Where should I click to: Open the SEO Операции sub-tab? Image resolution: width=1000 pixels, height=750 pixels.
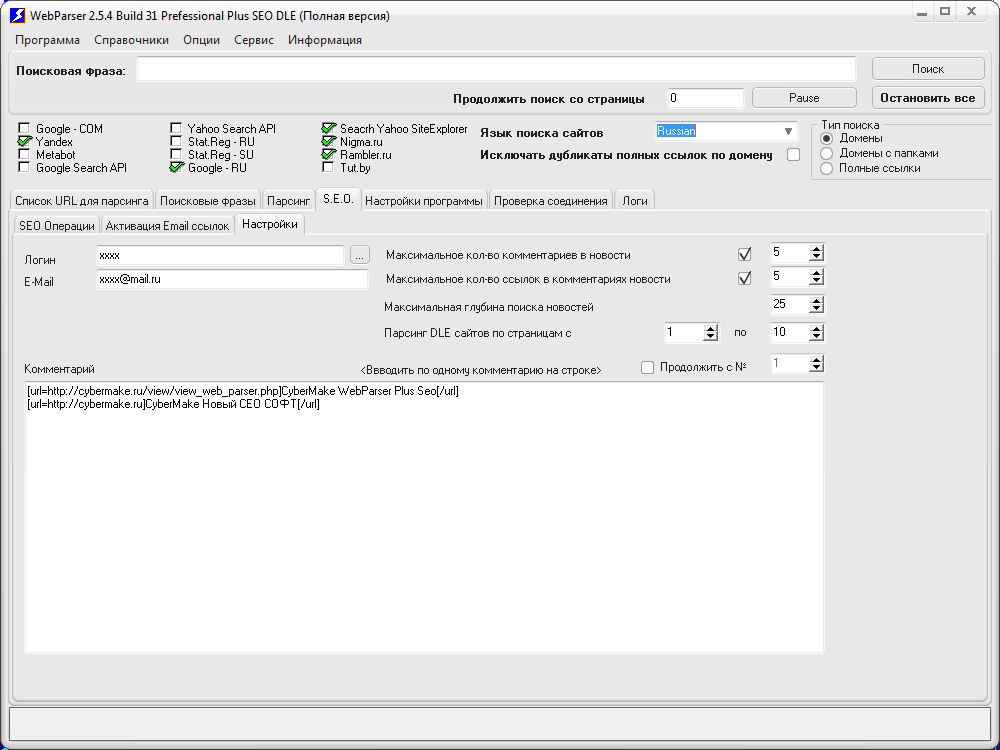pyautogui.click(x=57, y=225)
